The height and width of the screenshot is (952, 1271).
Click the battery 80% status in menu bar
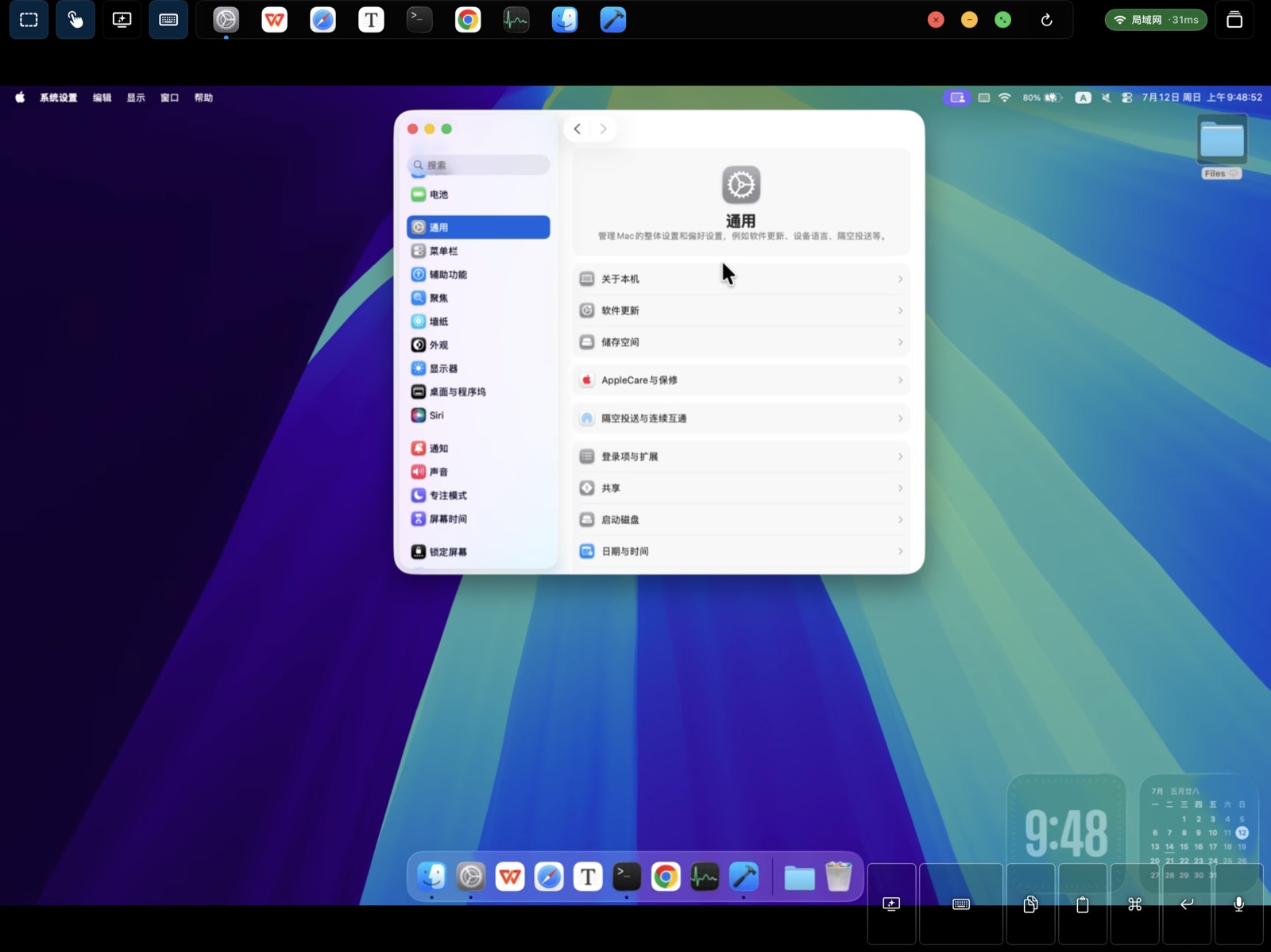click(x=1042, y=98)
